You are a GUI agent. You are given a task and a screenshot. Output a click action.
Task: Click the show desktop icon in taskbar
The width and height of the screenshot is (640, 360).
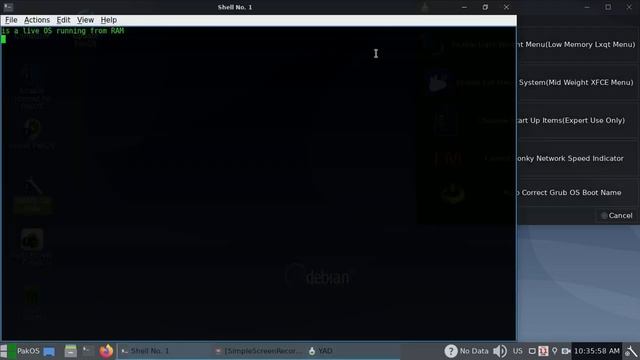(49, 351)
